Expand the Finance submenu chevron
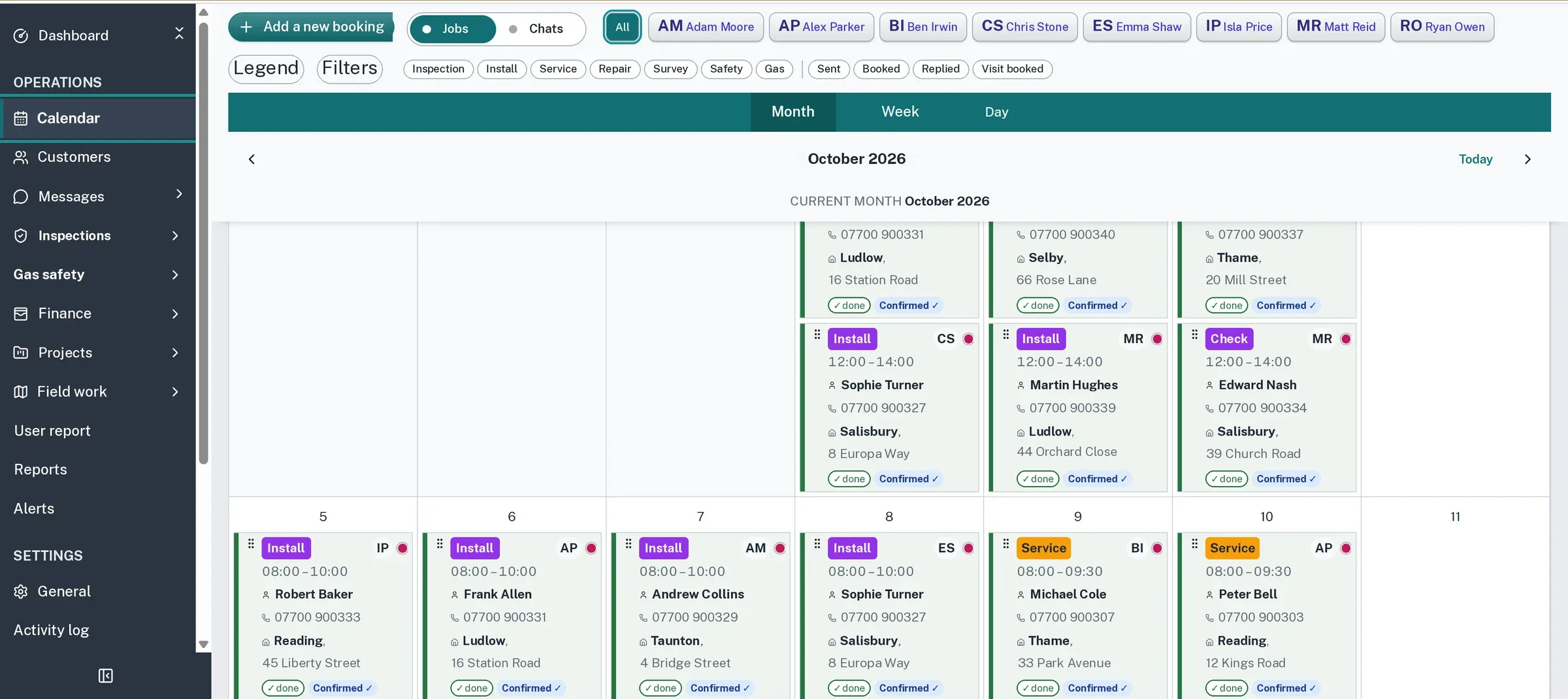Viewport: 1568px width, 699px height. point(175,314)
